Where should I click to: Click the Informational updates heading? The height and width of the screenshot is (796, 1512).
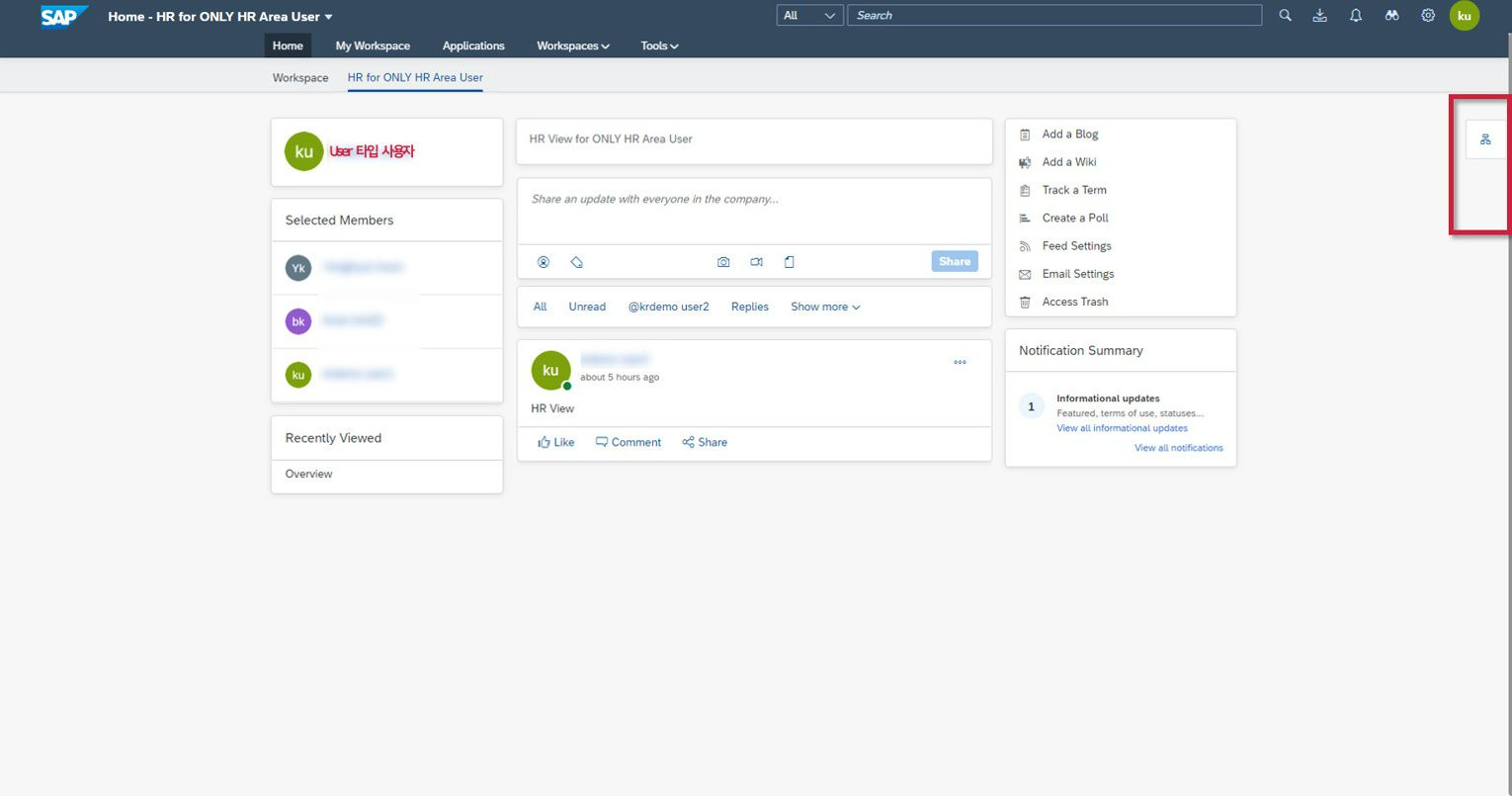point(1108,398)
